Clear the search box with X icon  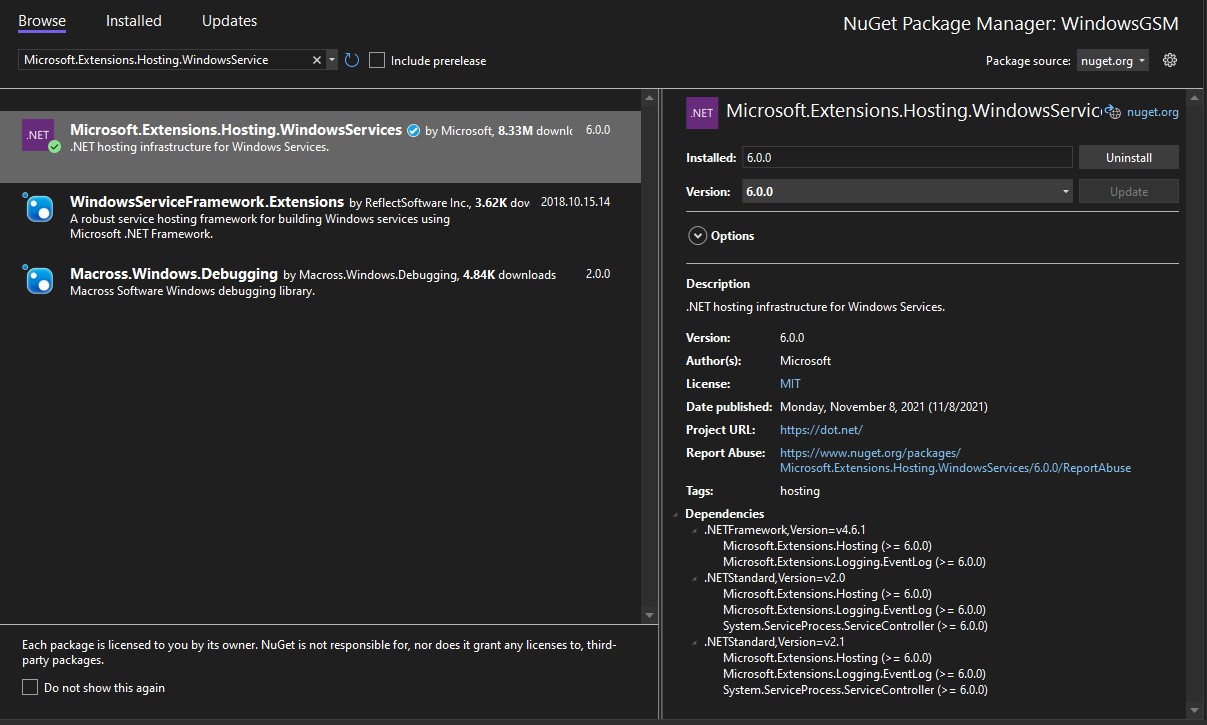click(x=317, y=60)
